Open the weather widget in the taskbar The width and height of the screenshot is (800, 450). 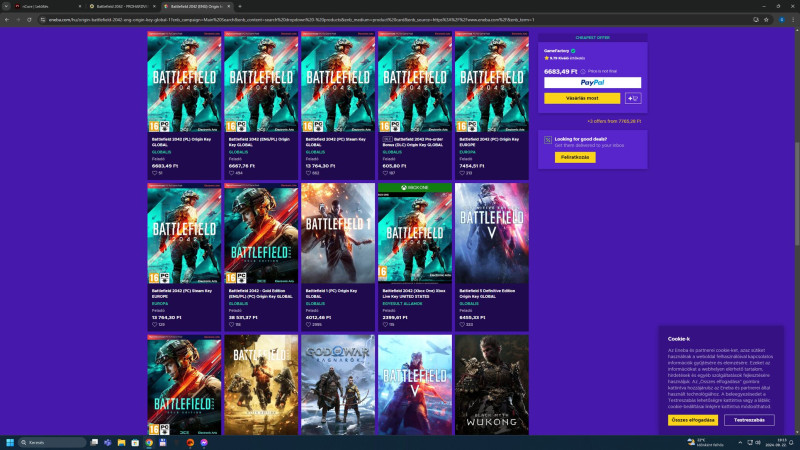coord(705,442)
